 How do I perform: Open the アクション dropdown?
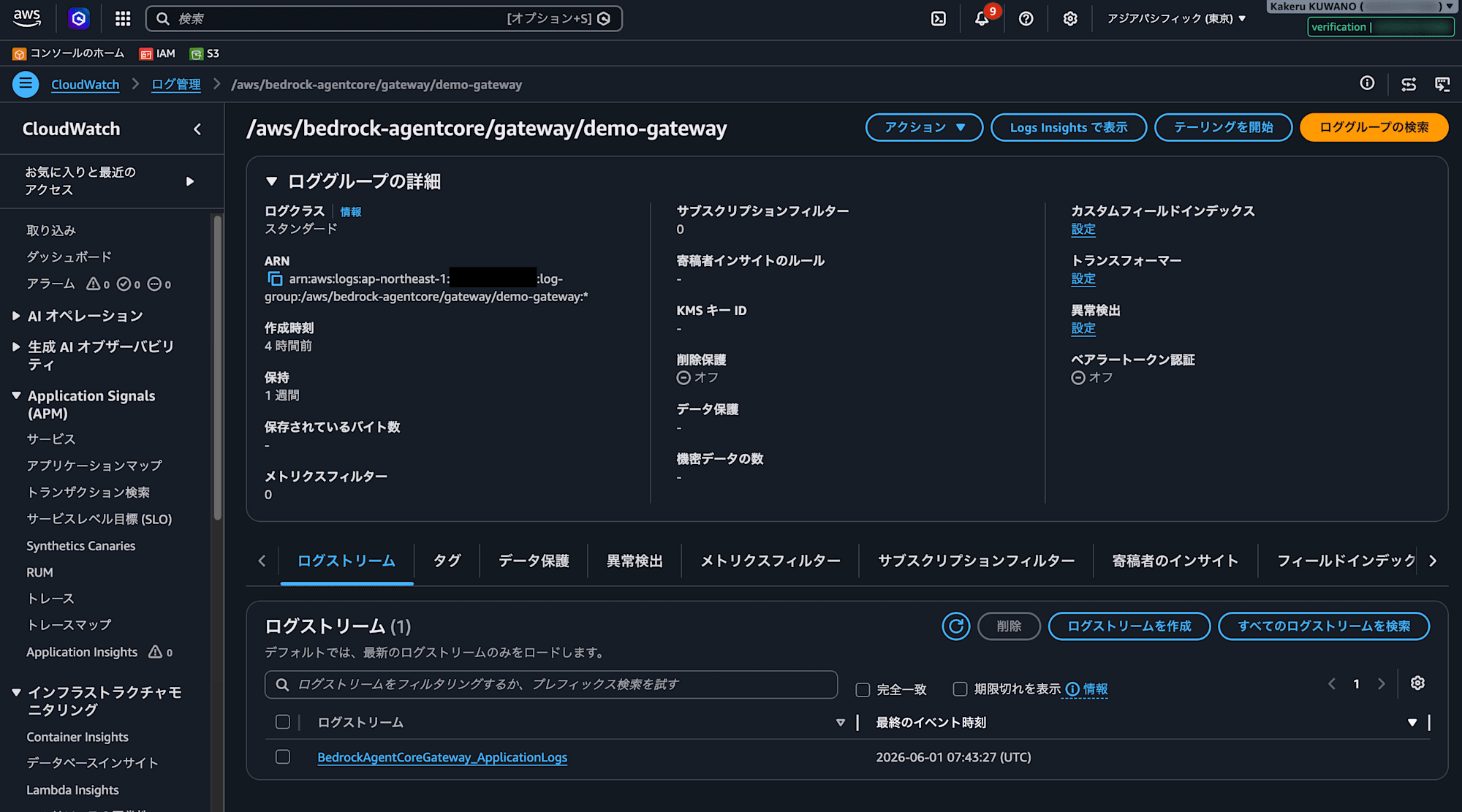[x=924, y=127]
